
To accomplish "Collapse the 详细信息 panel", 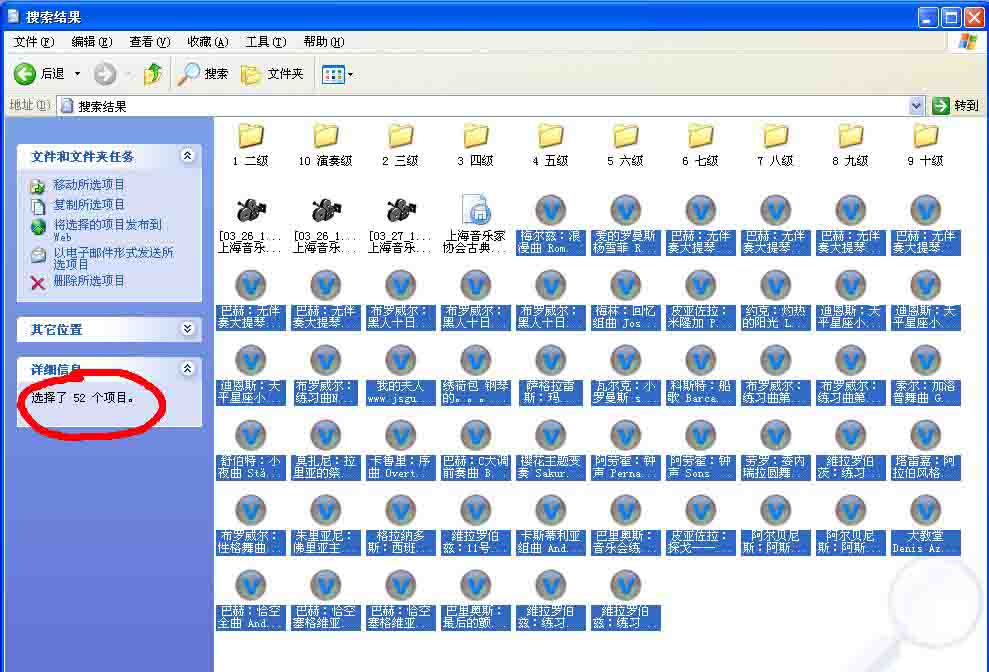I will click(187, 368).
